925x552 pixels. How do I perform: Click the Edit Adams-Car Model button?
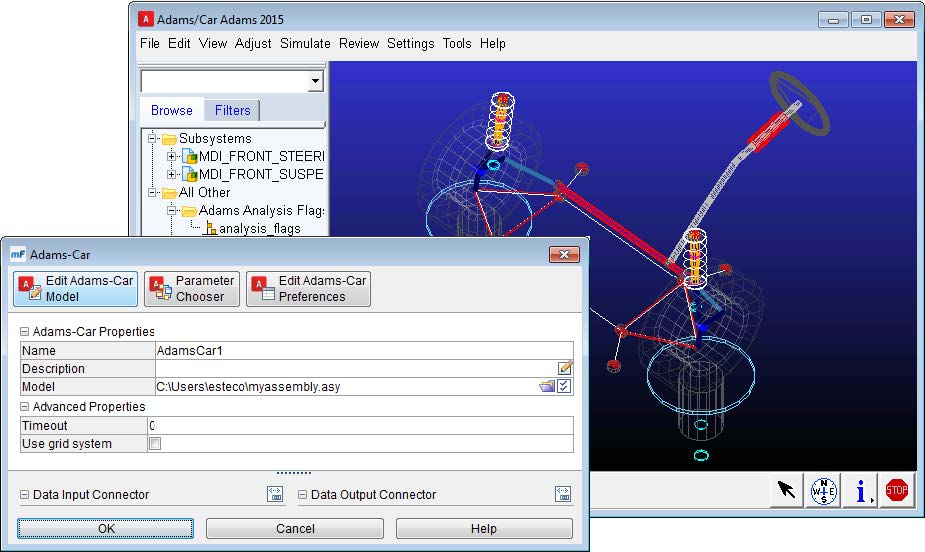75,288
